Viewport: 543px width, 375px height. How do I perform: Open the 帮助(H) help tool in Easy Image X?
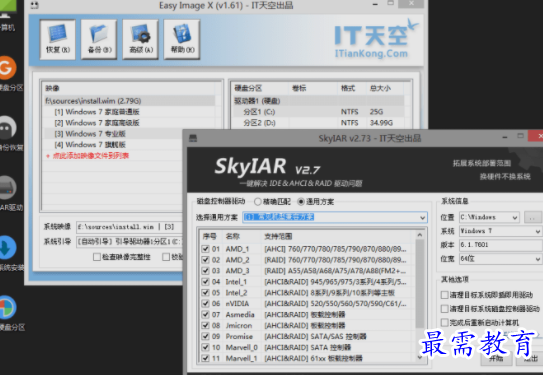coord(182,39)
